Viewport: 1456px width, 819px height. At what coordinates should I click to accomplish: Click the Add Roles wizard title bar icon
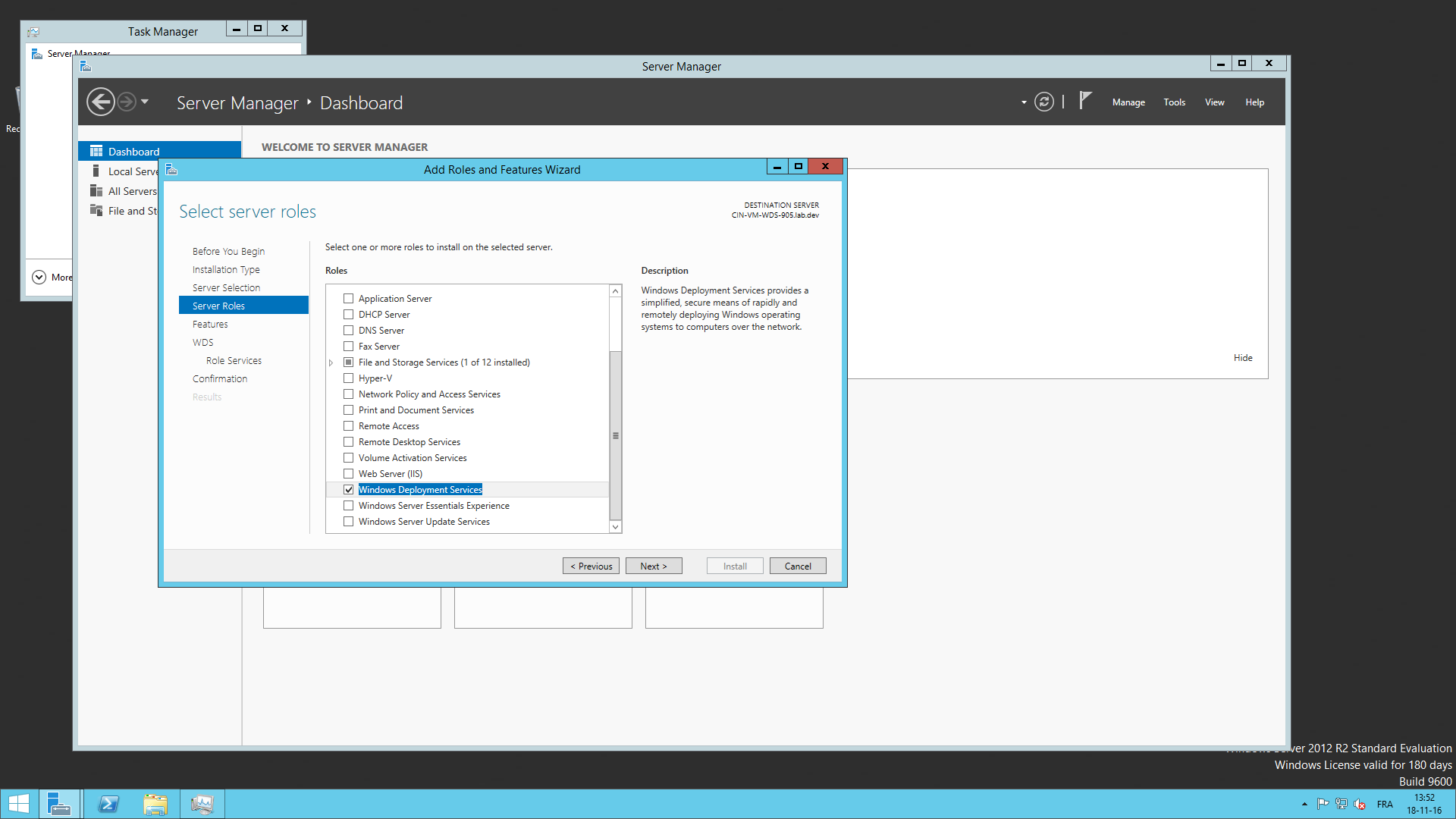[171, 169]
